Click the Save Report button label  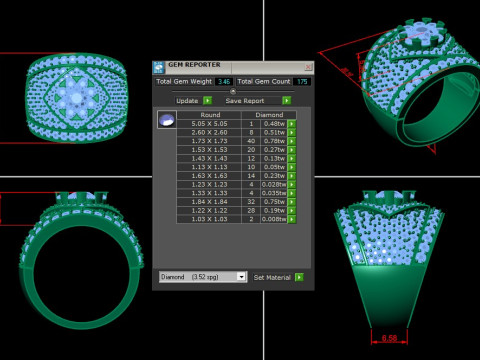point(245,101)
